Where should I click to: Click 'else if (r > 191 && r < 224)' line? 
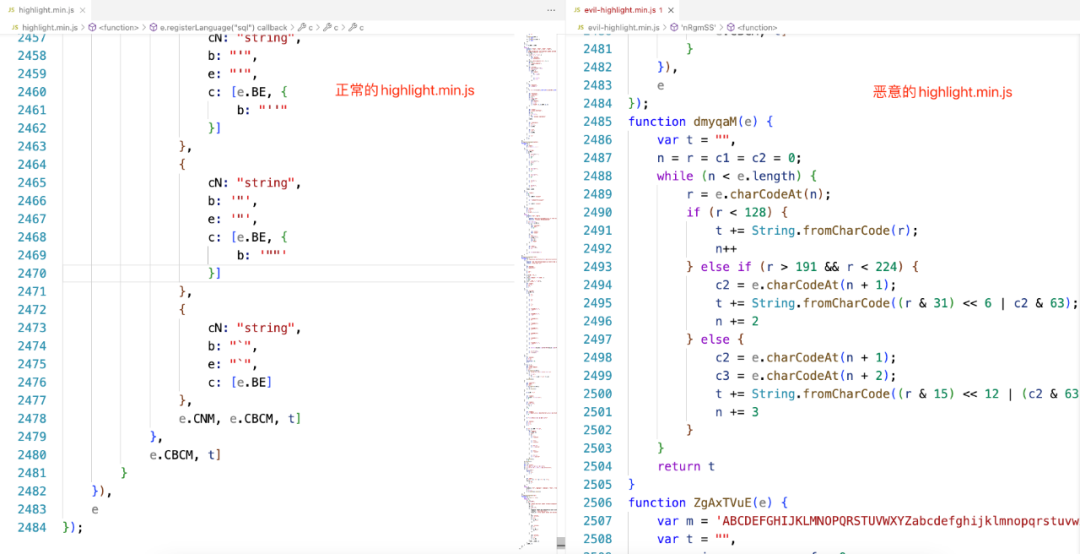[802, 267]
